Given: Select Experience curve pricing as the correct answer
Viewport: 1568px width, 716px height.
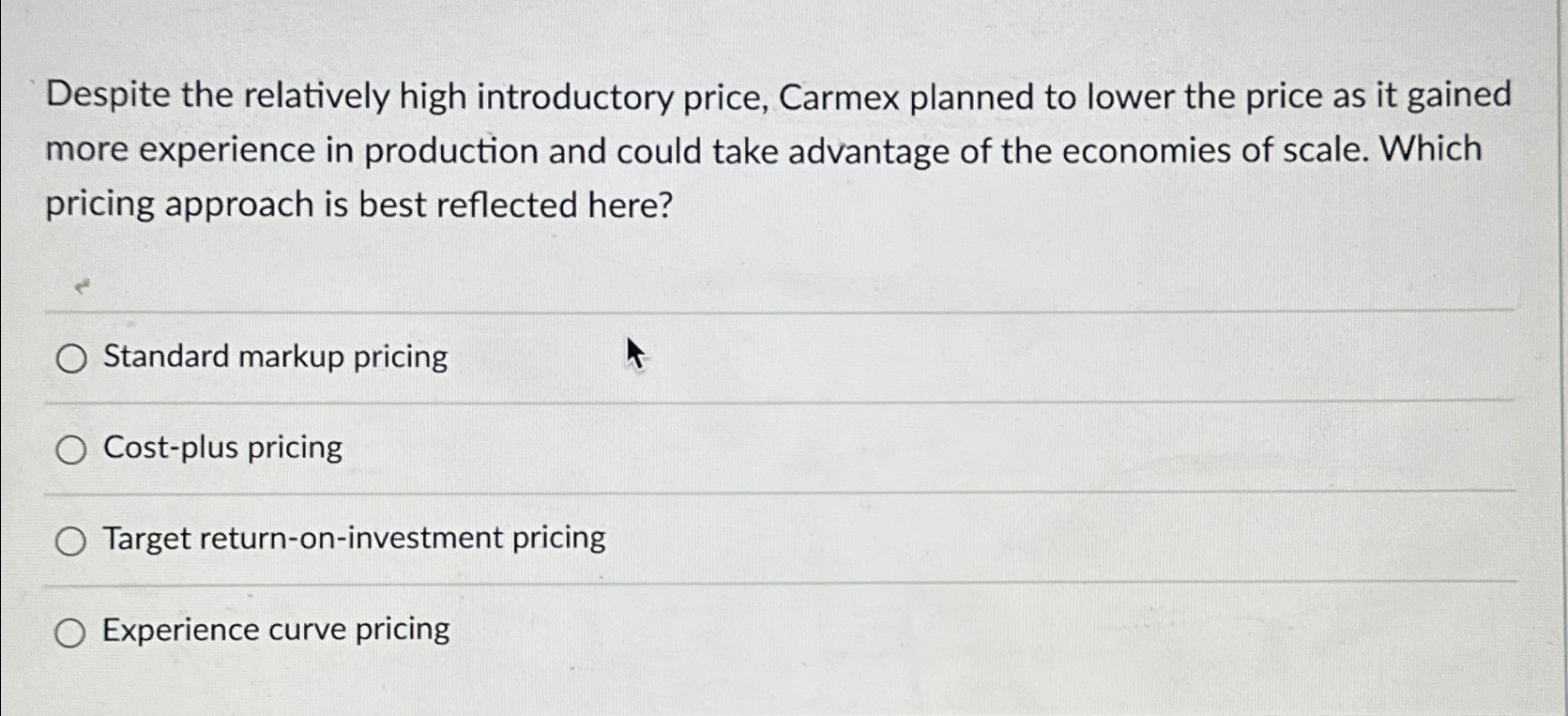Looking at the screenshot, I should [70, 632].
